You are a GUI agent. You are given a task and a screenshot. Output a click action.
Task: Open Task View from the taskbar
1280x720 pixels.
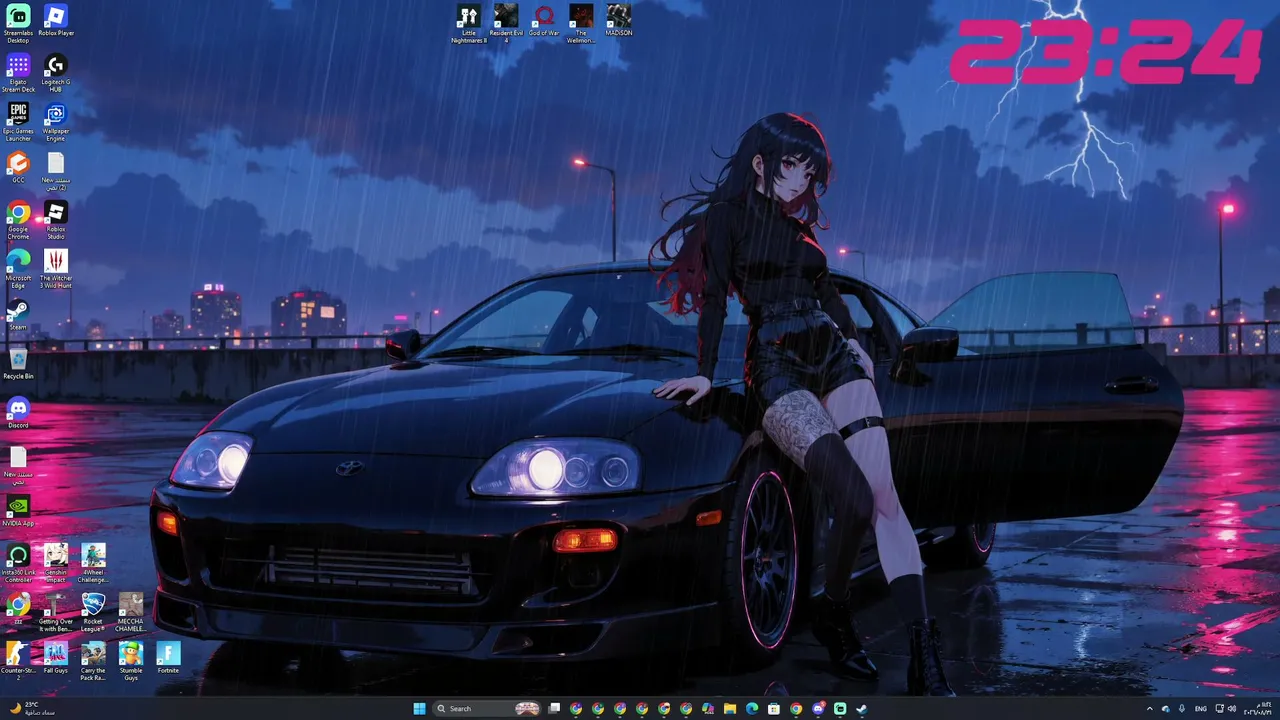tap(554, 709)
